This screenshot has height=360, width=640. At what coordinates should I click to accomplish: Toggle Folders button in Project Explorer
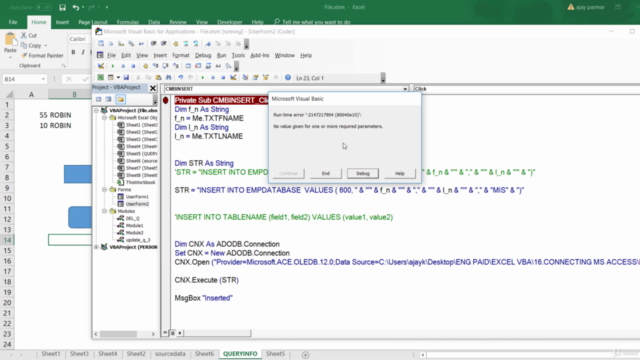pos(120,99)
